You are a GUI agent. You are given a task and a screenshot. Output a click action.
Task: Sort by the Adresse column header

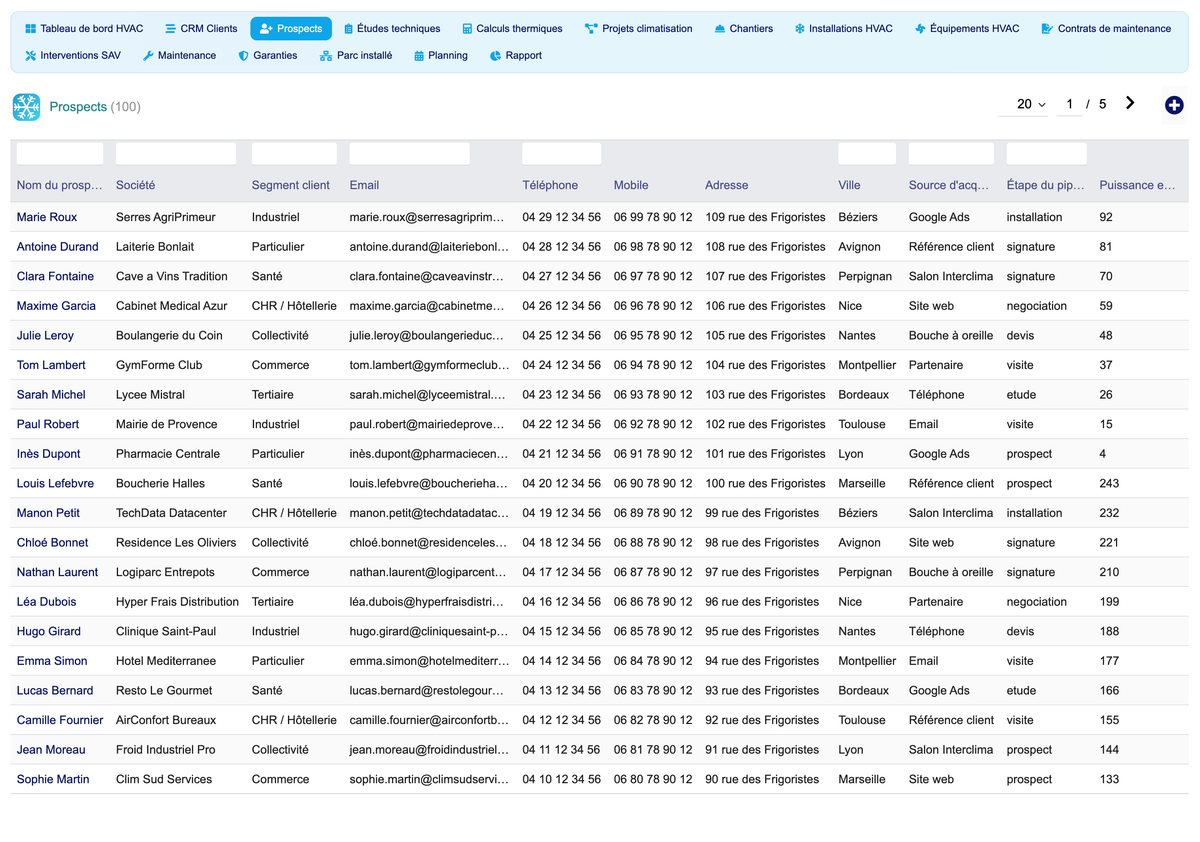click(727, 185)
